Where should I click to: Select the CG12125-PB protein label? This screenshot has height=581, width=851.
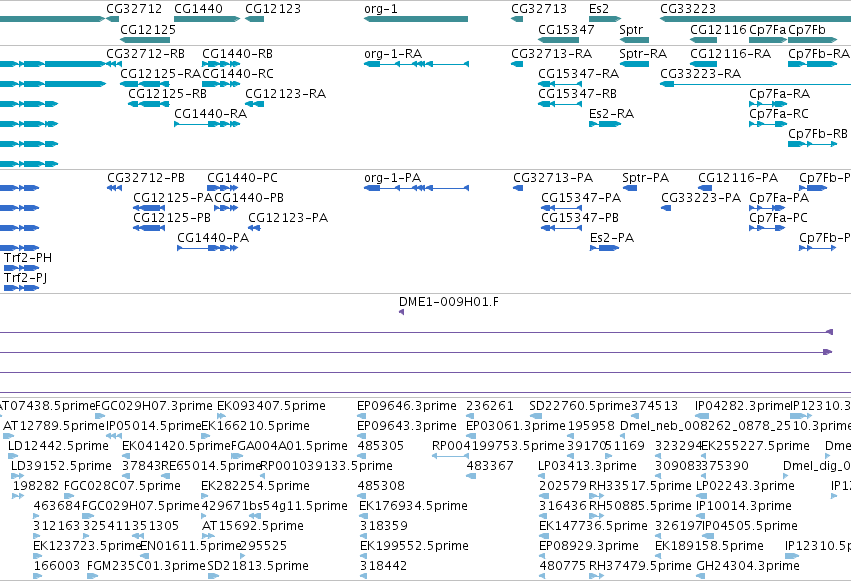pos(172,218)
